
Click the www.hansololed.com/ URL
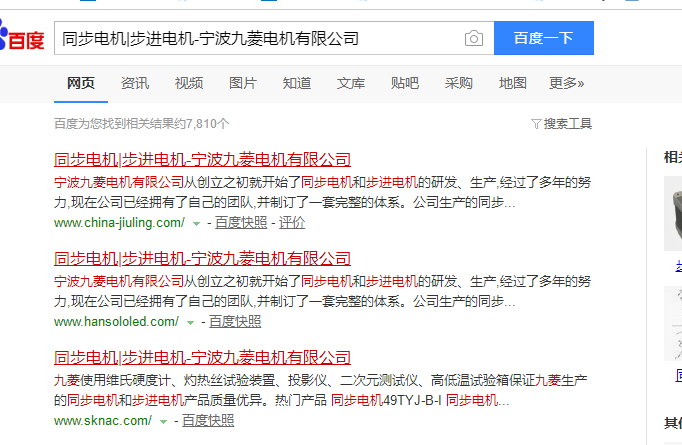click(x=116, y=322)
